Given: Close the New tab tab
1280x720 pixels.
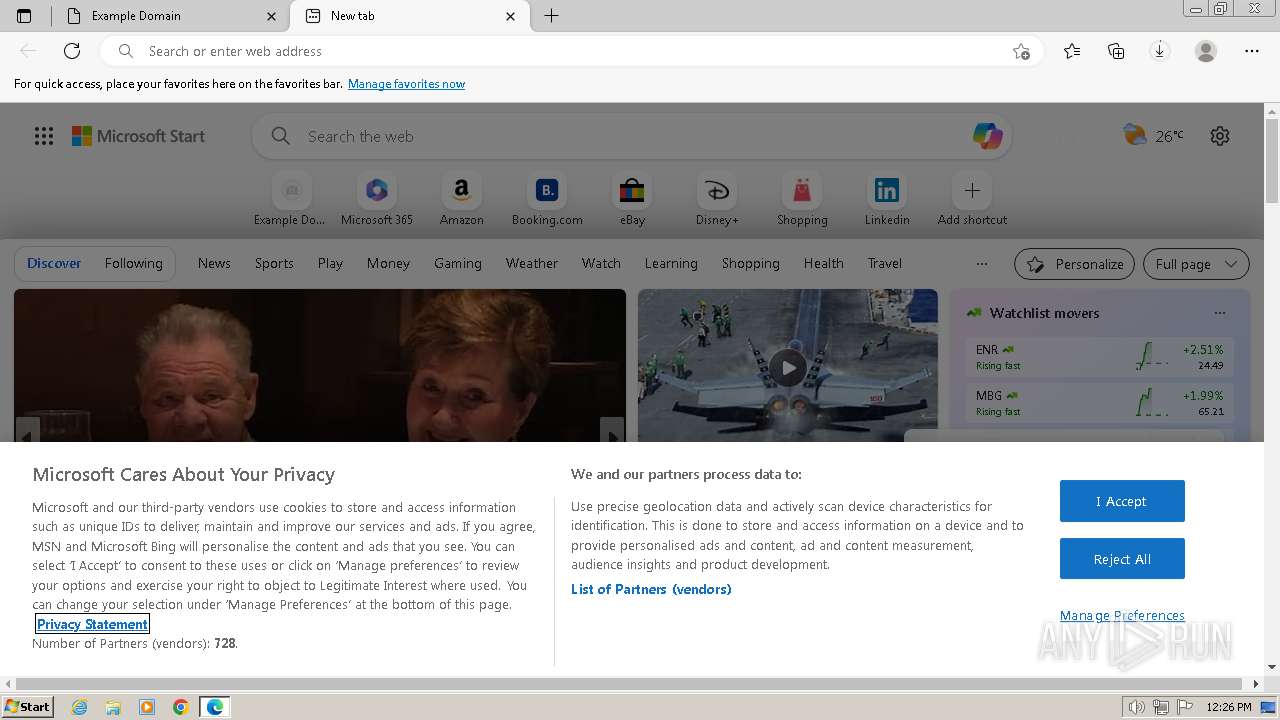Looking at the screenshot, I should coord(511,16).
